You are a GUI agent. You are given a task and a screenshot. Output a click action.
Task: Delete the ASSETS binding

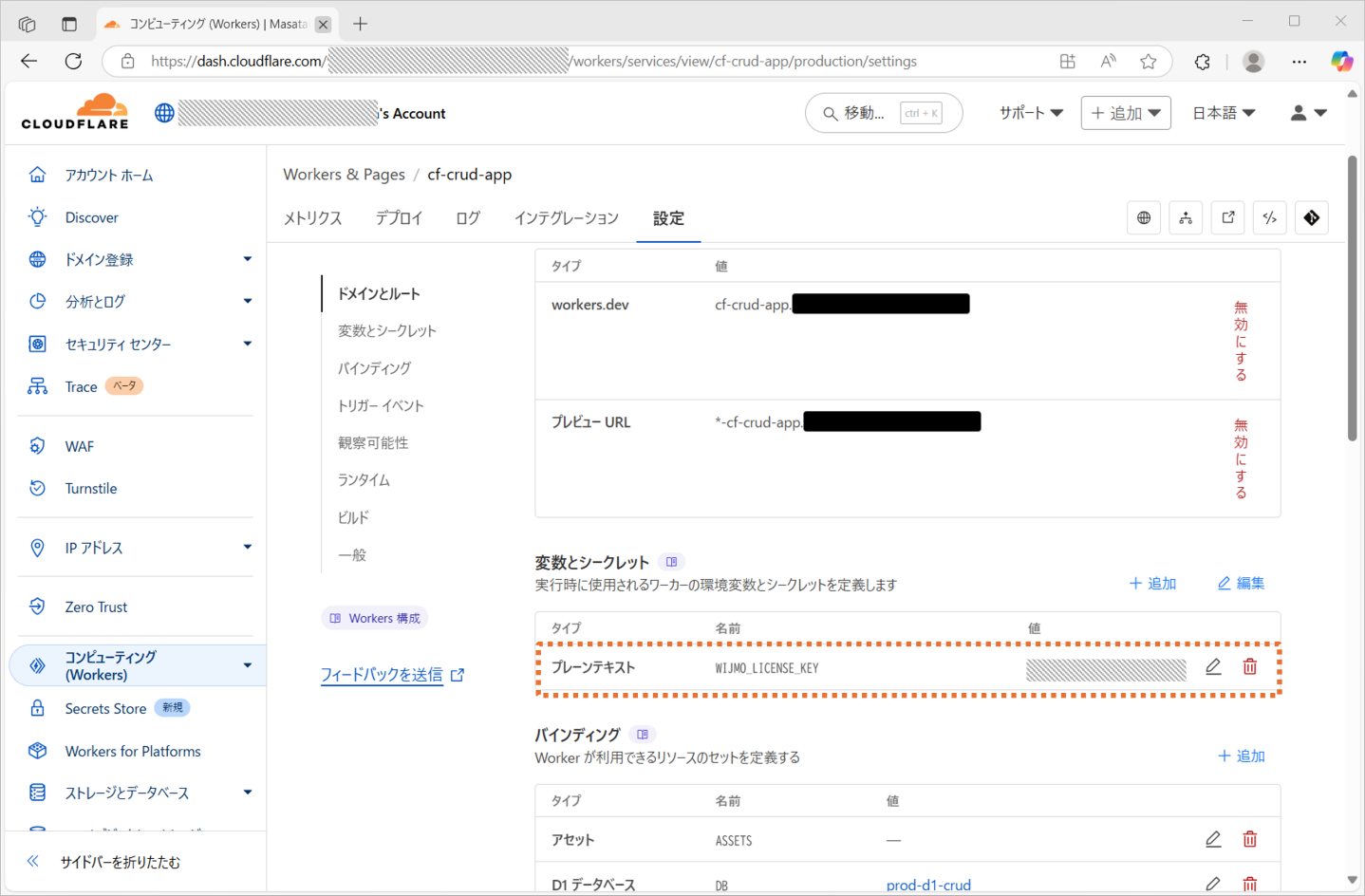click(x=1250, y=839)
